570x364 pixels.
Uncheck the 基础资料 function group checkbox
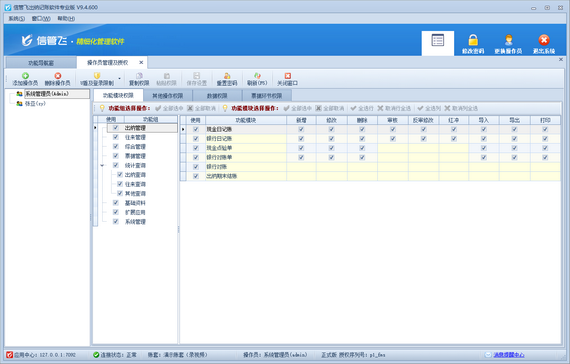116,203
